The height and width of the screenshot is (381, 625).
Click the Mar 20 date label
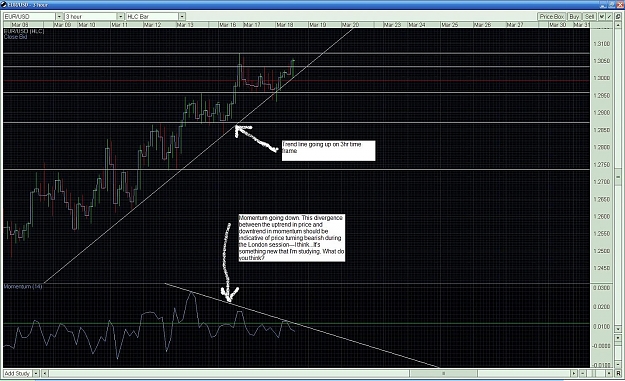coord(350,25)
